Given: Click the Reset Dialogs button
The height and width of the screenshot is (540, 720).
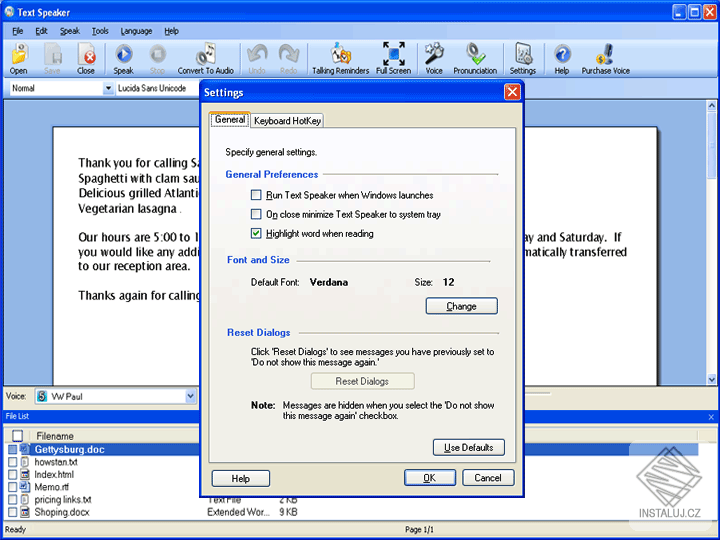Looking at the screenshot, I should 362,381.
